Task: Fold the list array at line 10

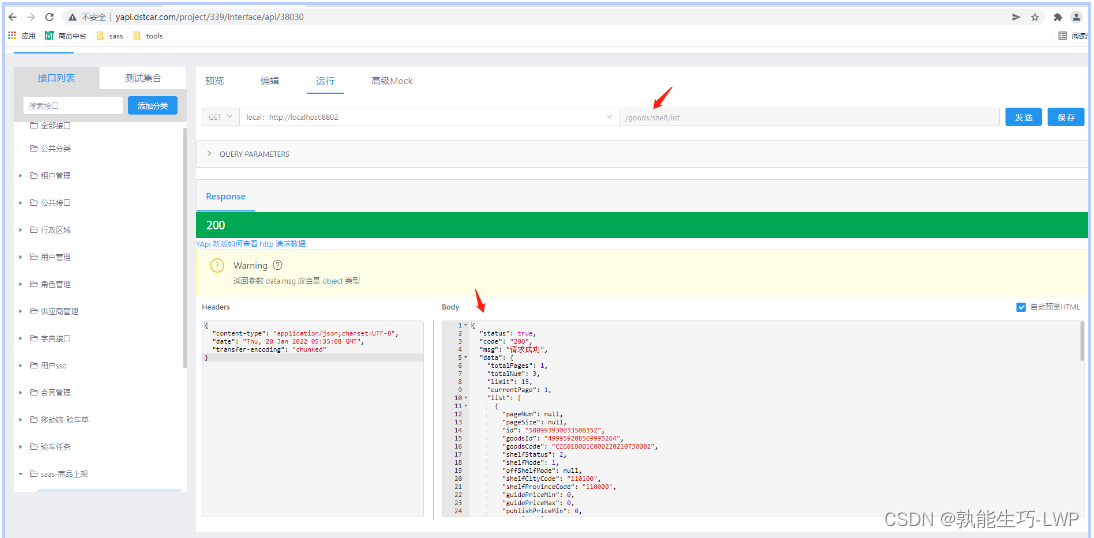Action: click(466, 397)
